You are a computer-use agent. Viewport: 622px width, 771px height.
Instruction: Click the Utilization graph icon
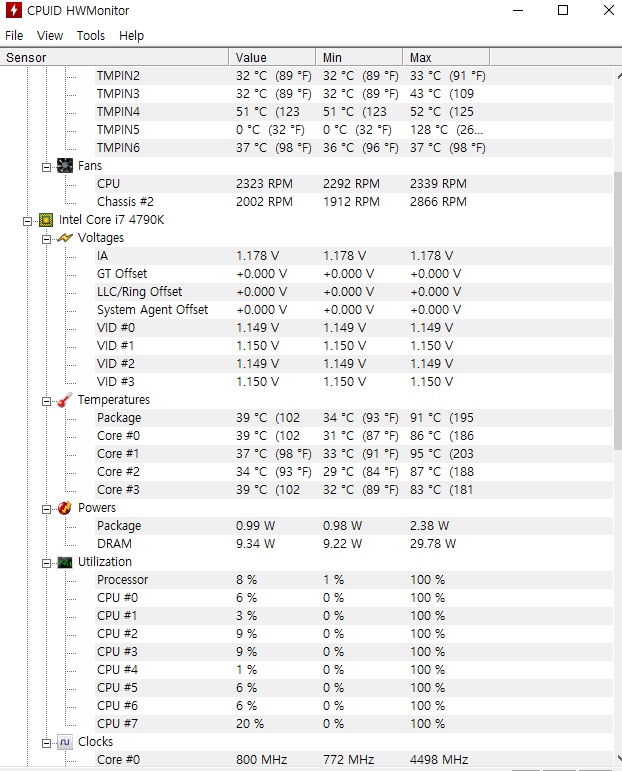[x=64, y=562]
